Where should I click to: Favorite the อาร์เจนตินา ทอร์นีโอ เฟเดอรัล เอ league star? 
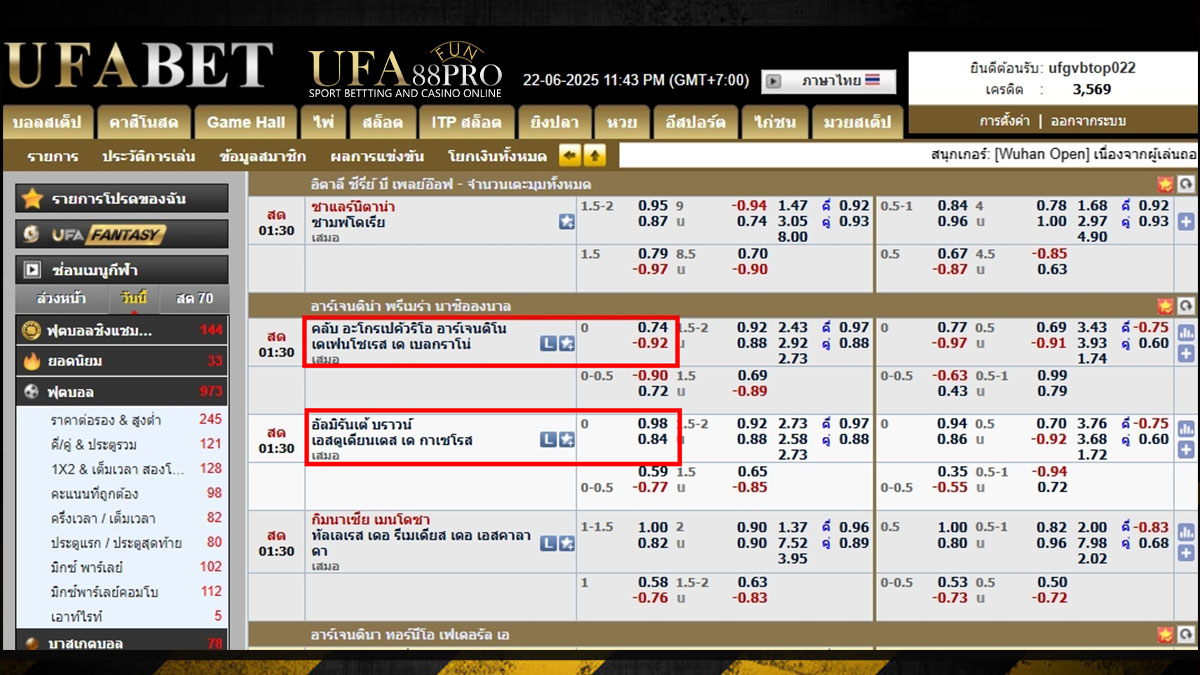(1165, 635)
